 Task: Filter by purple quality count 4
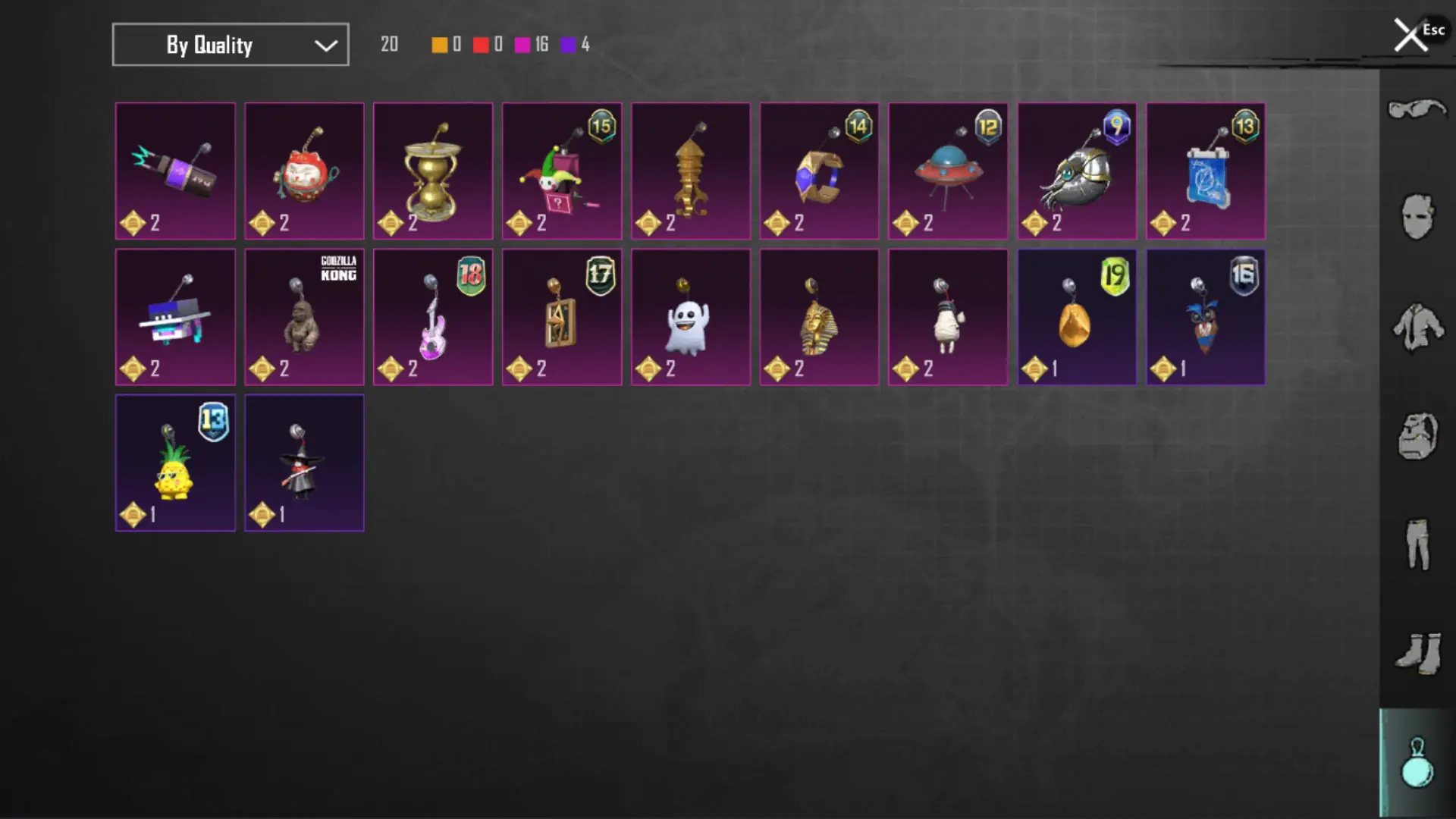(x=576, y=45)
